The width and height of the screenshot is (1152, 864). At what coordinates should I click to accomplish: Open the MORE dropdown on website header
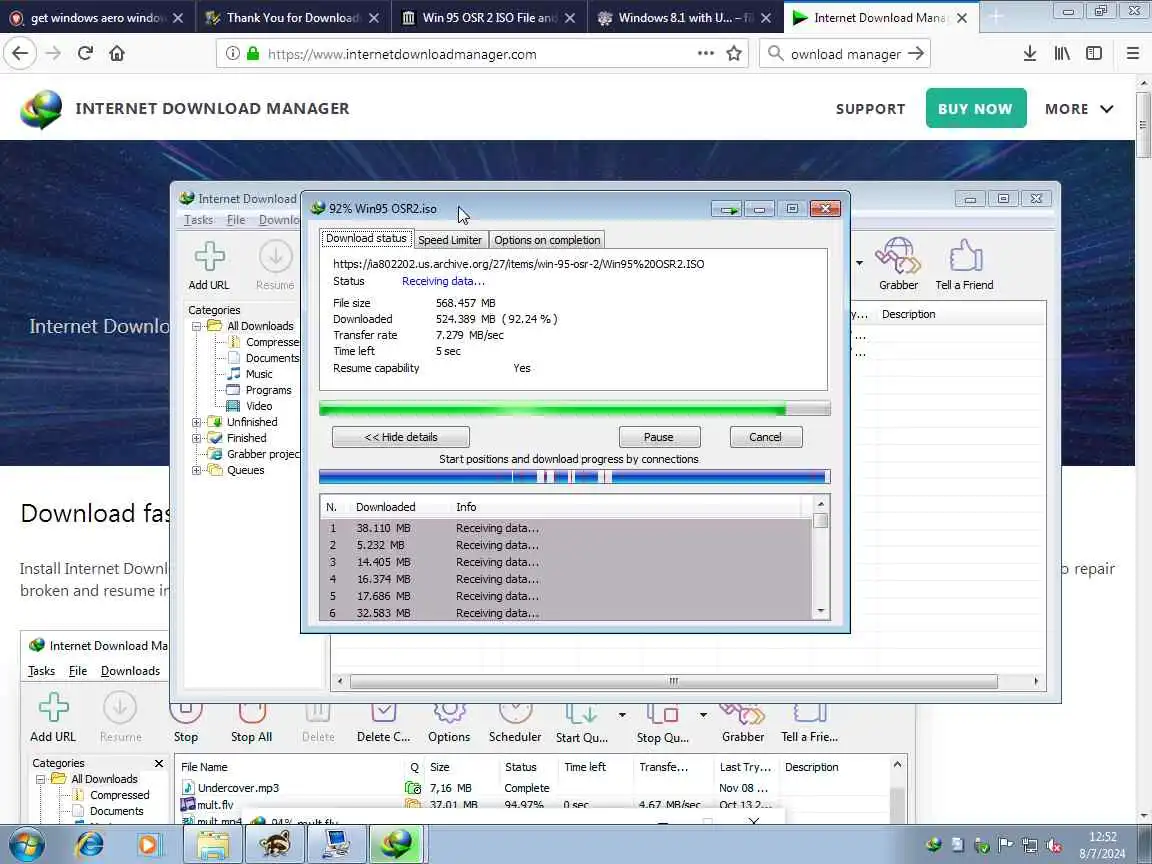(1079, 109)
